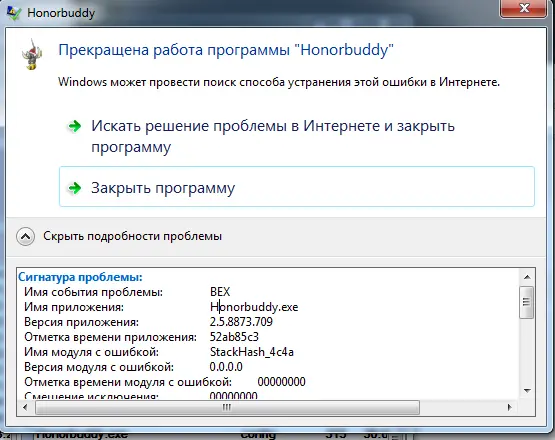555x440 pixels.
Task: Click vertical scrollbar down arrow in details
Action: 527,391
